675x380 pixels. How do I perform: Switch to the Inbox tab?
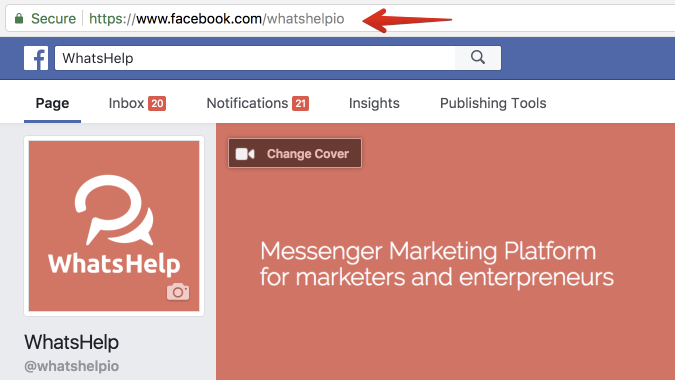point(137,103)
